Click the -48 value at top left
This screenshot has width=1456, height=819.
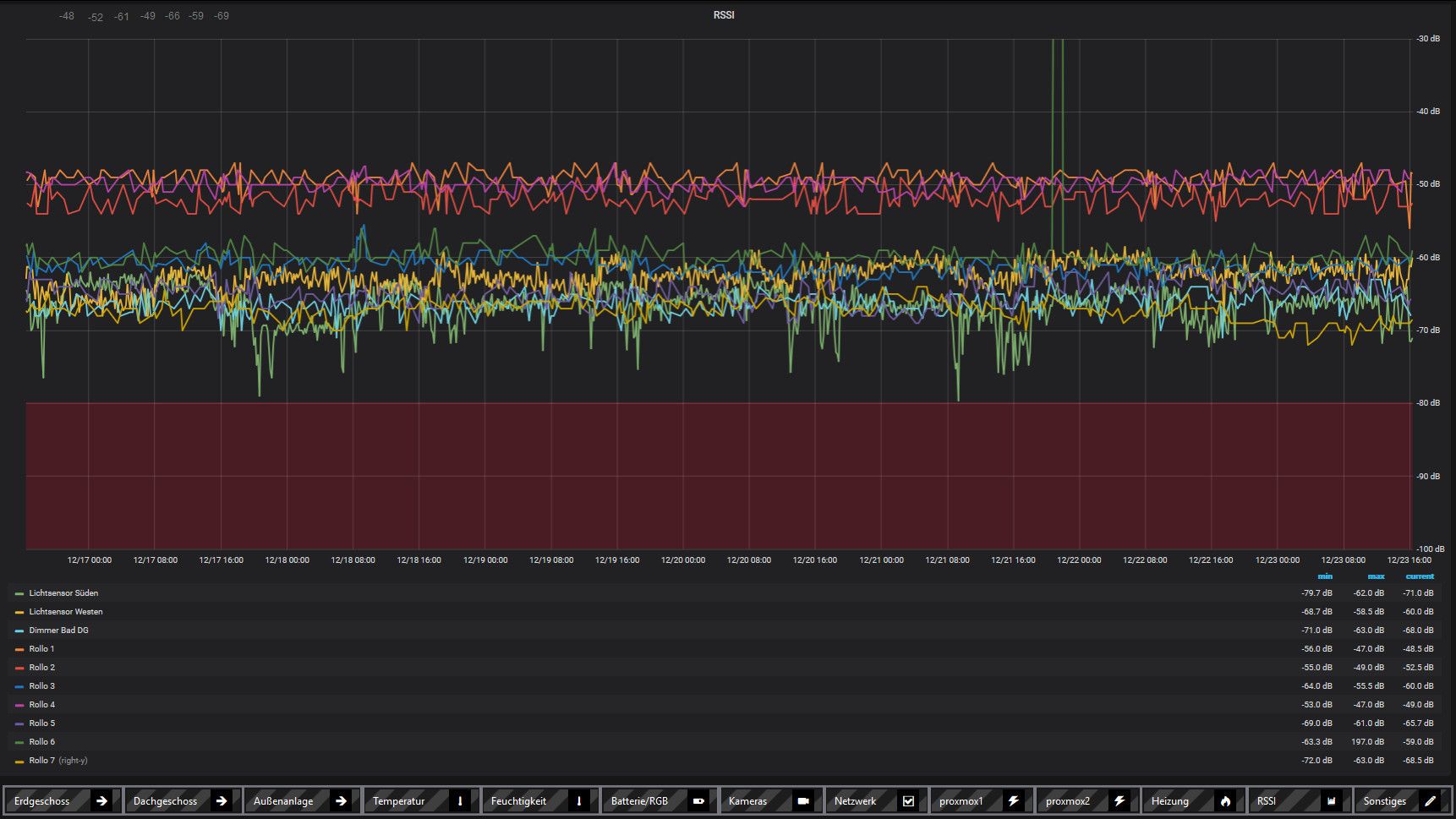point(67,16)
